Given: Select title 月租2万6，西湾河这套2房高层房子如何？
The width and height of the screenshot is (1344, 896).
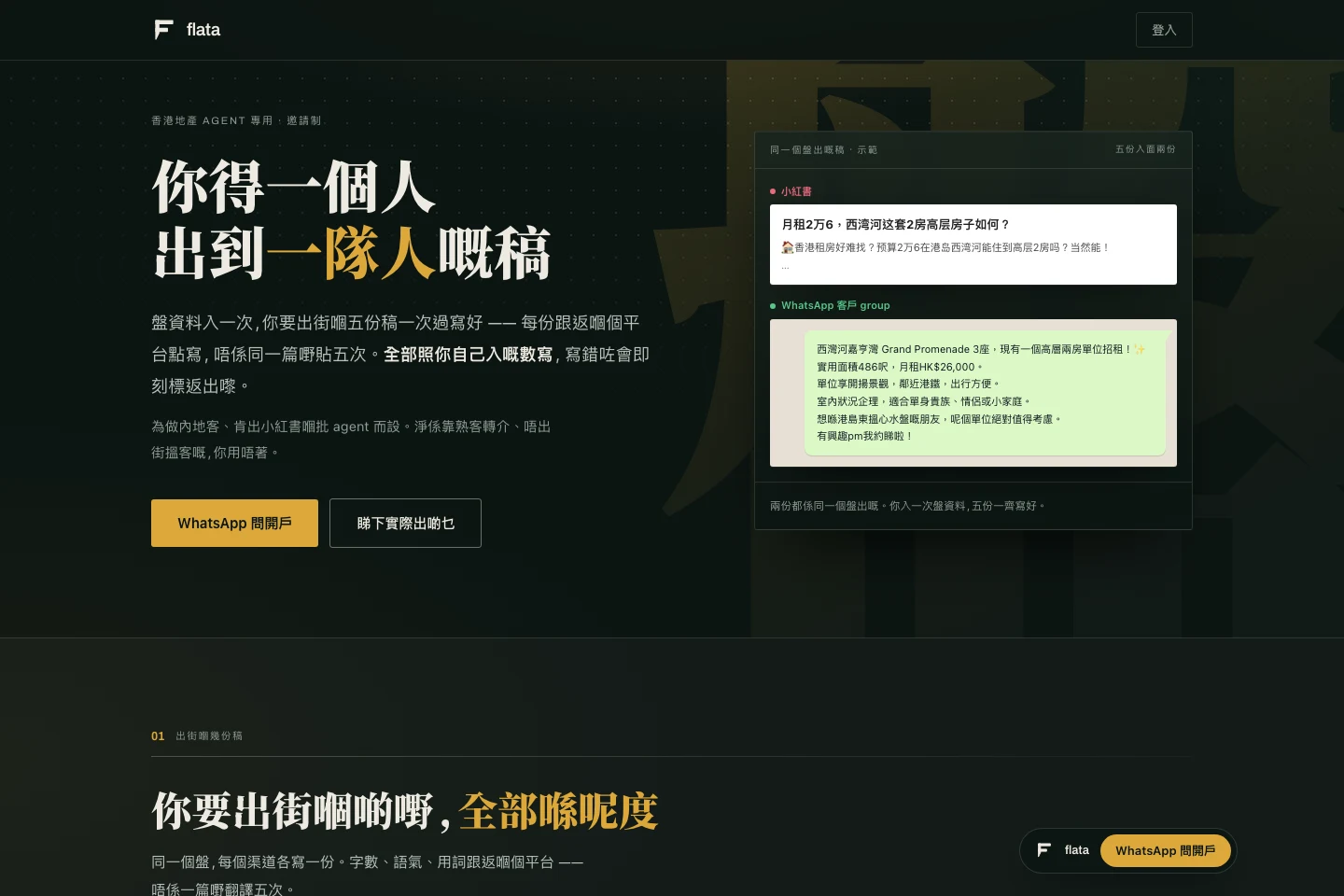Looking at the screenshot, I should (x=896, y=225).
